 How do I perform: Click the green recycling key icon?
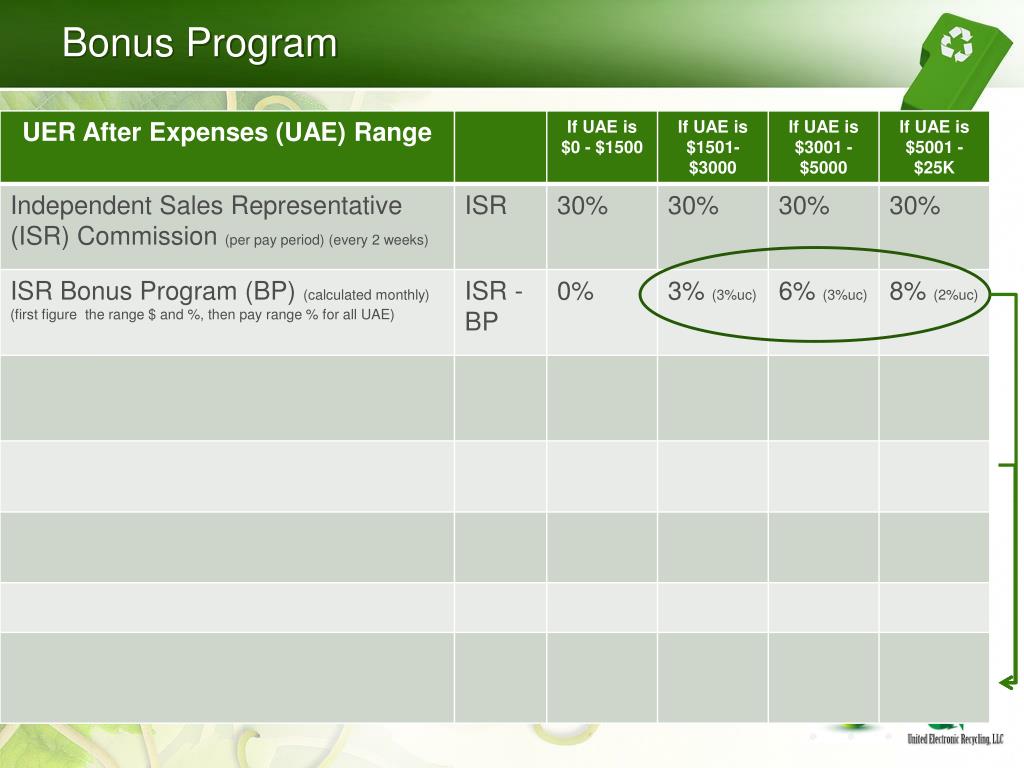point(957,62)
